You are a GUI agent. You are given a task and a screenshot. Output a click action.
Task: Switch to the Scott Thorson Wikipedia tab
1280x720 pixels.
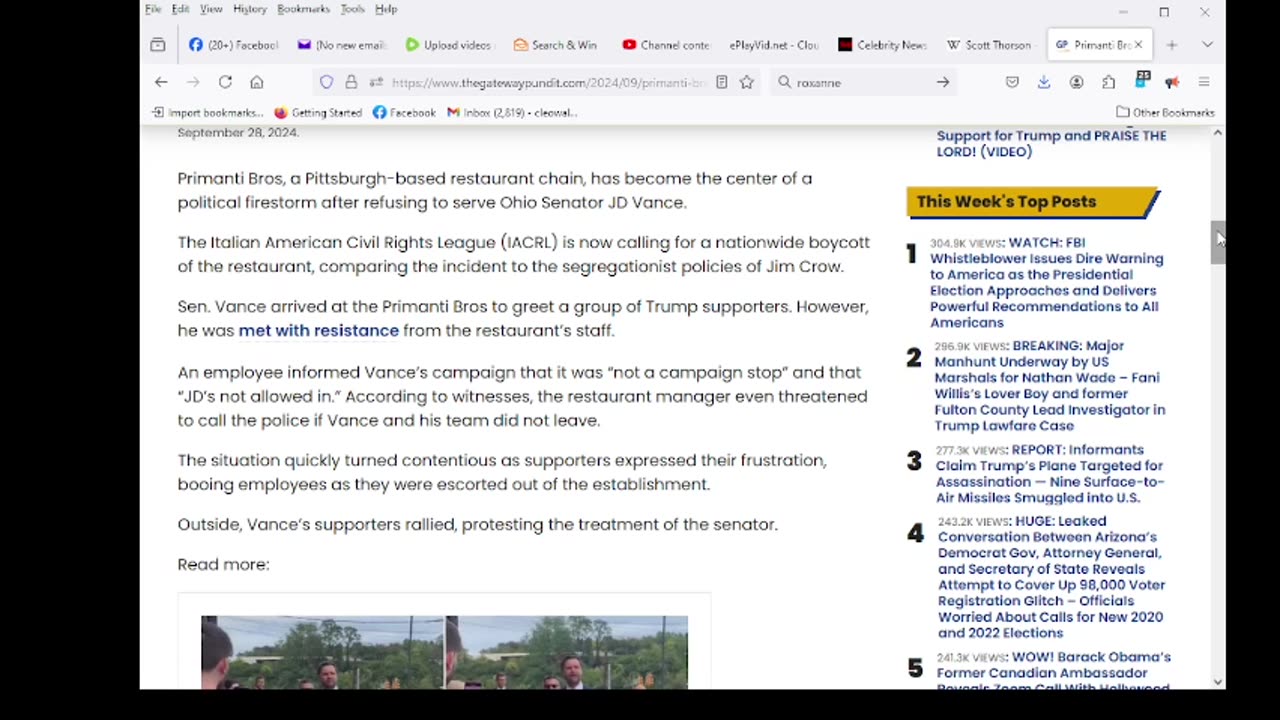(x=990, y=45)
